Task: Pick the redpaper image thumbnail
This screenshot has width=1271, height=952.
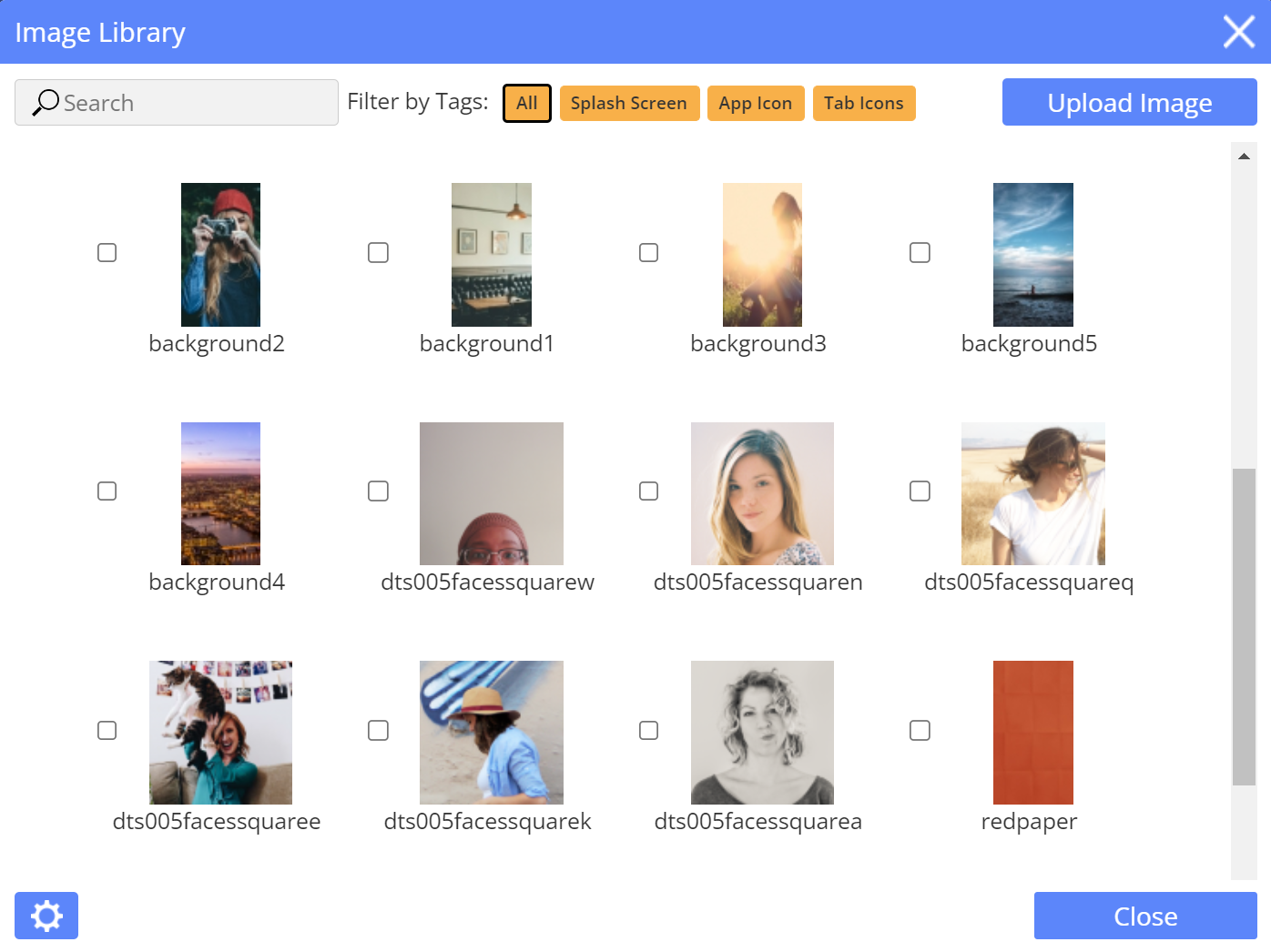Action: tap(1032, 733)
